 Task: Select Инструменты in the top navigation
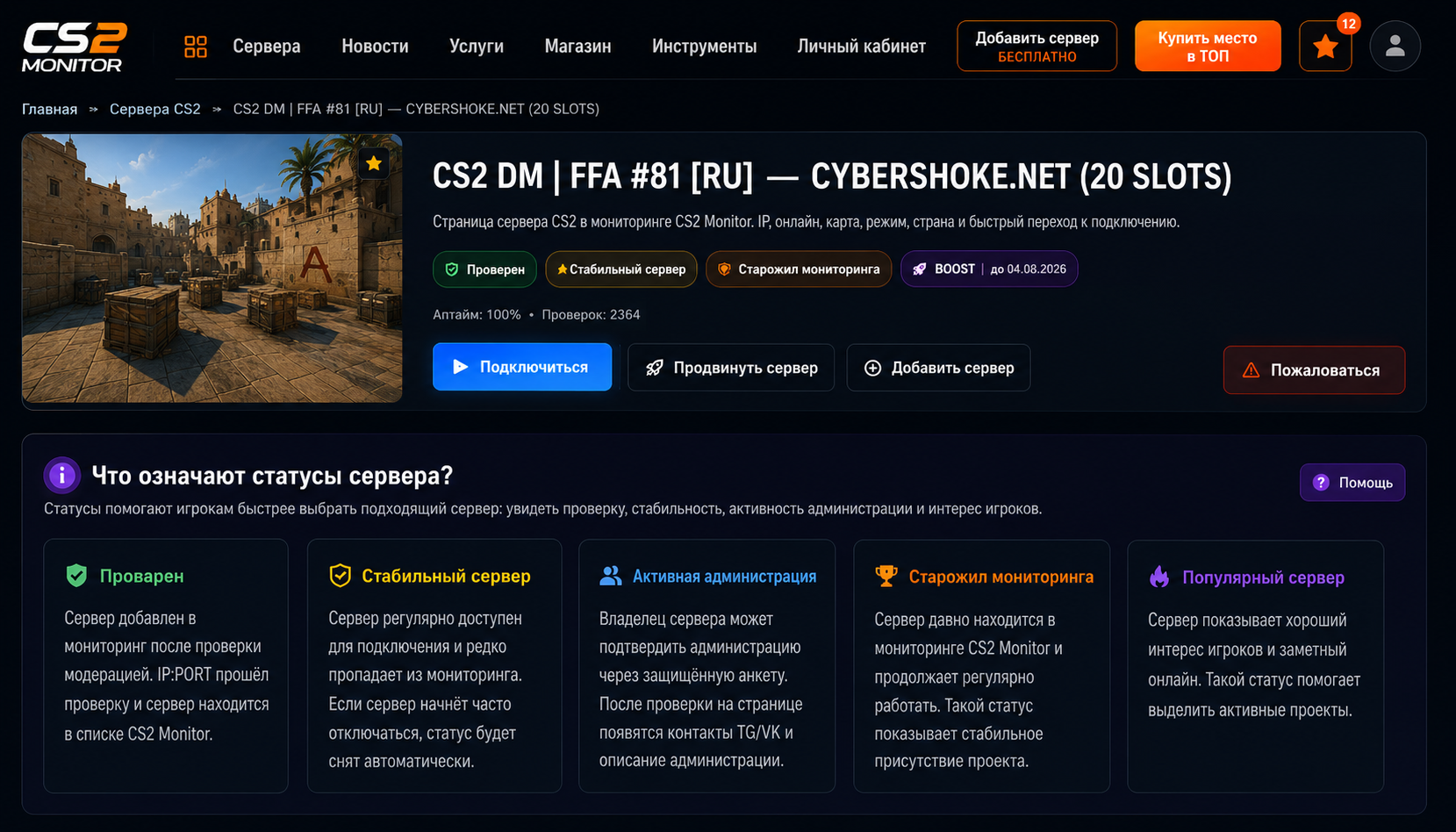pos(704,47)
